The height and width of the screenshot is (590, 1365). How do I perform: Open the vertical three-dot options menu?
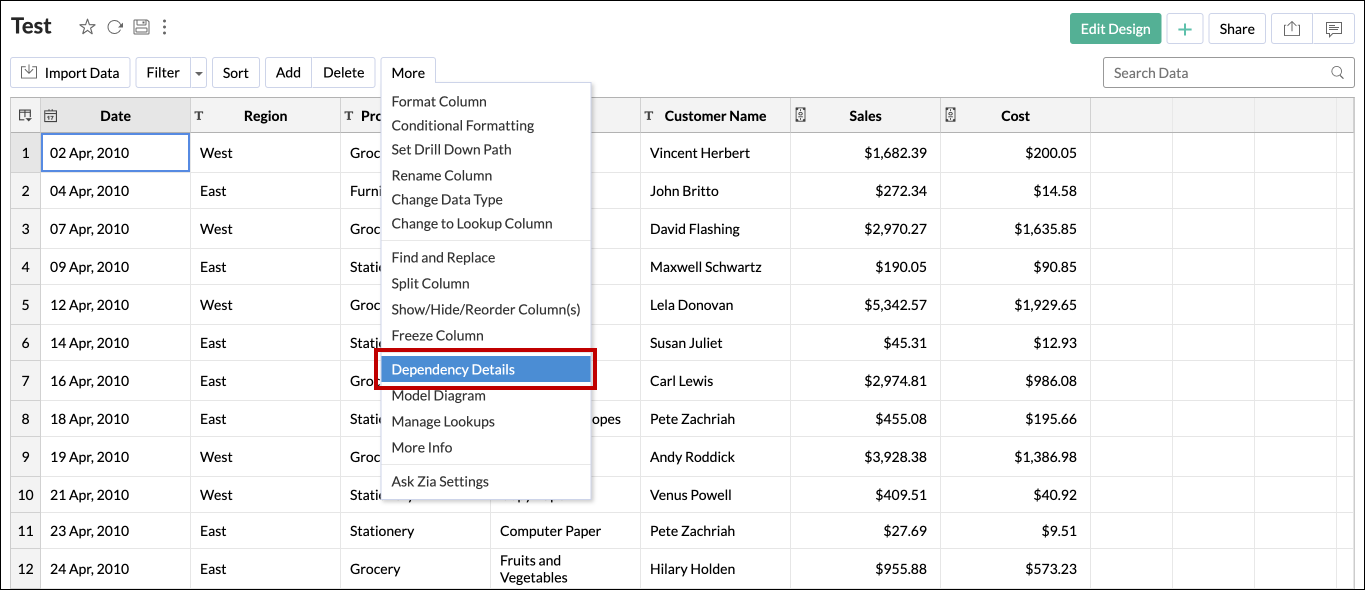click(x=165, y=28)
